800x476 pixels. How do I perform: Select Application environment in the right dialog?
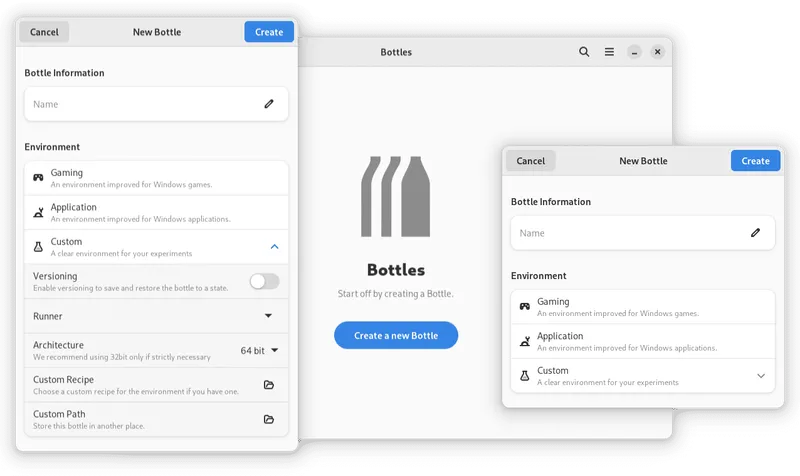643,341
